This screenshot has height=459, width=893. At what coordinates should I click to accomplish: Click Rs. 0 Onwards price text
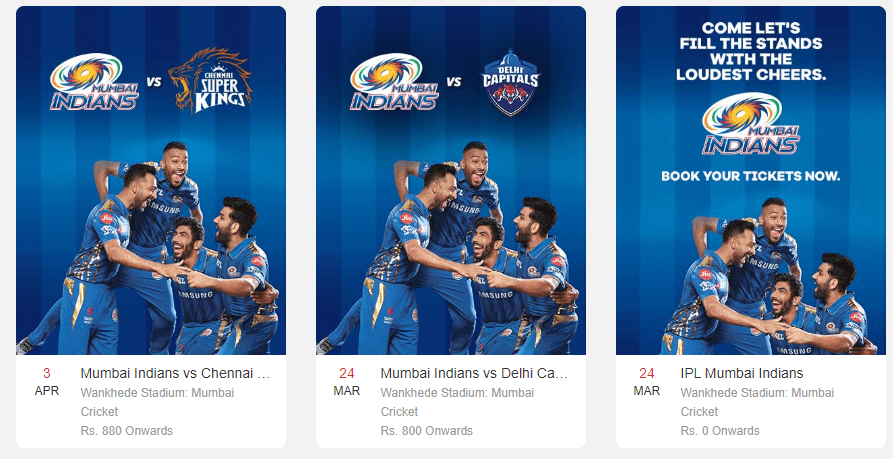tap(720, 431)
